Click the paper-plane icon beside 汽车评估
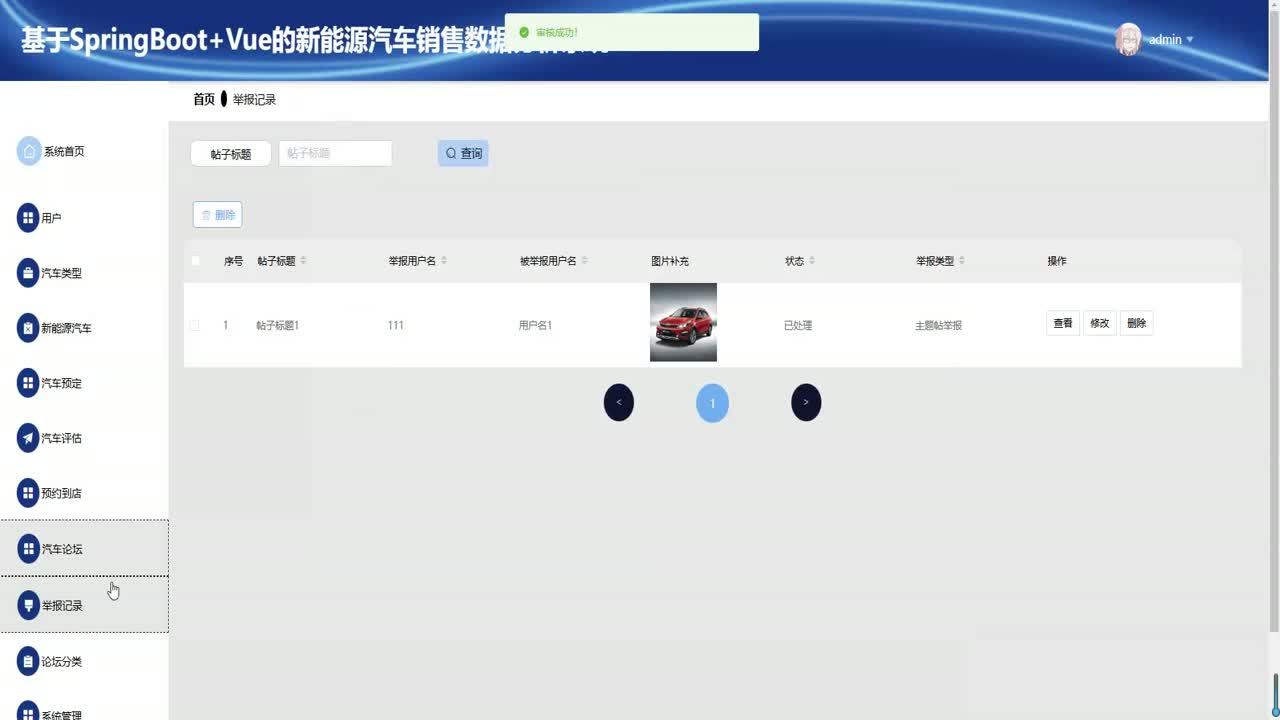1280x720 pixels. click(28, 438)
